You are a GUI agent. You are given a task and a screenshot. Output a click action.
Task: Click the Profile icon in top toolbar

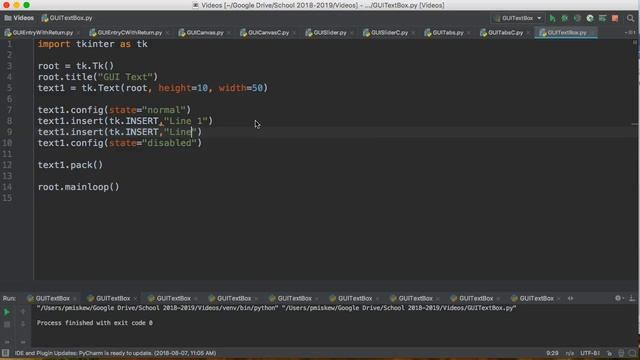pos(590,18)
